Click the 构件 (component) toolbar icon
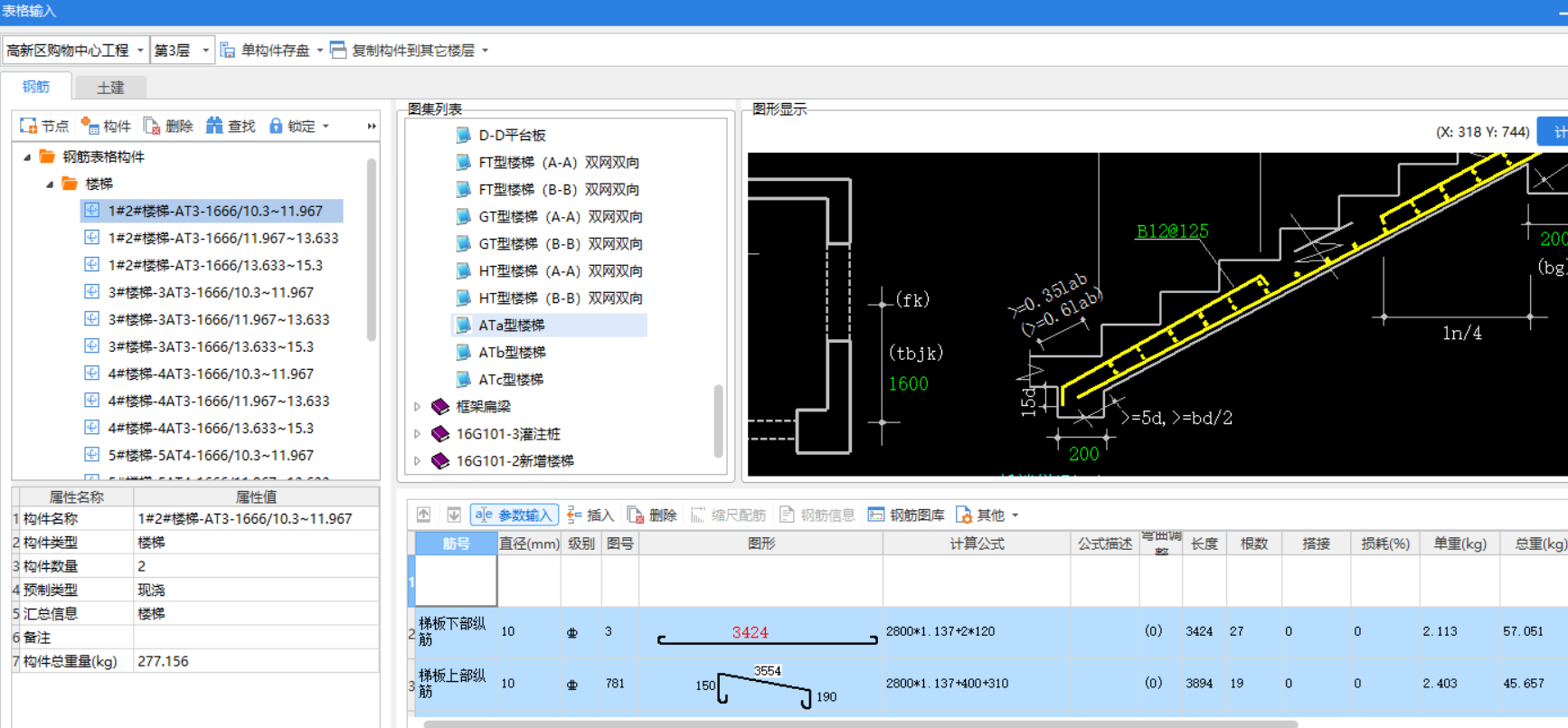 tap(90, 126)
